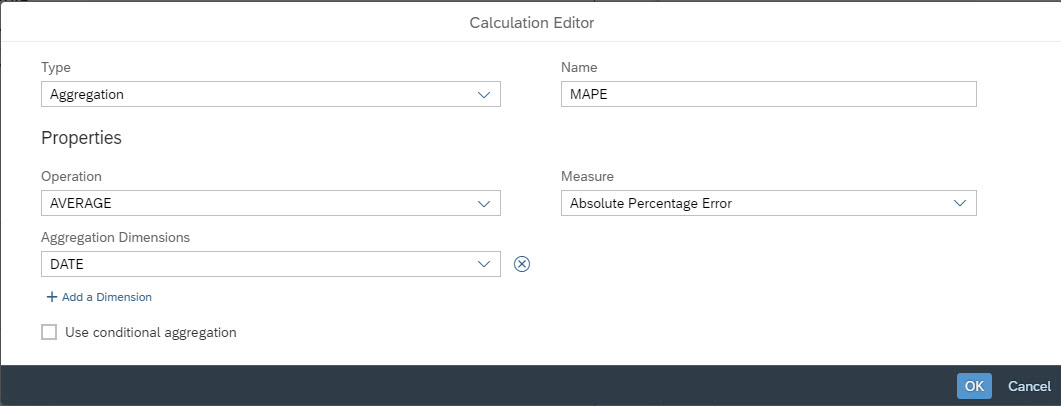Remove the DATE aggregation dimension
This screenshot has width=1061, height=406.
(522, 264)
